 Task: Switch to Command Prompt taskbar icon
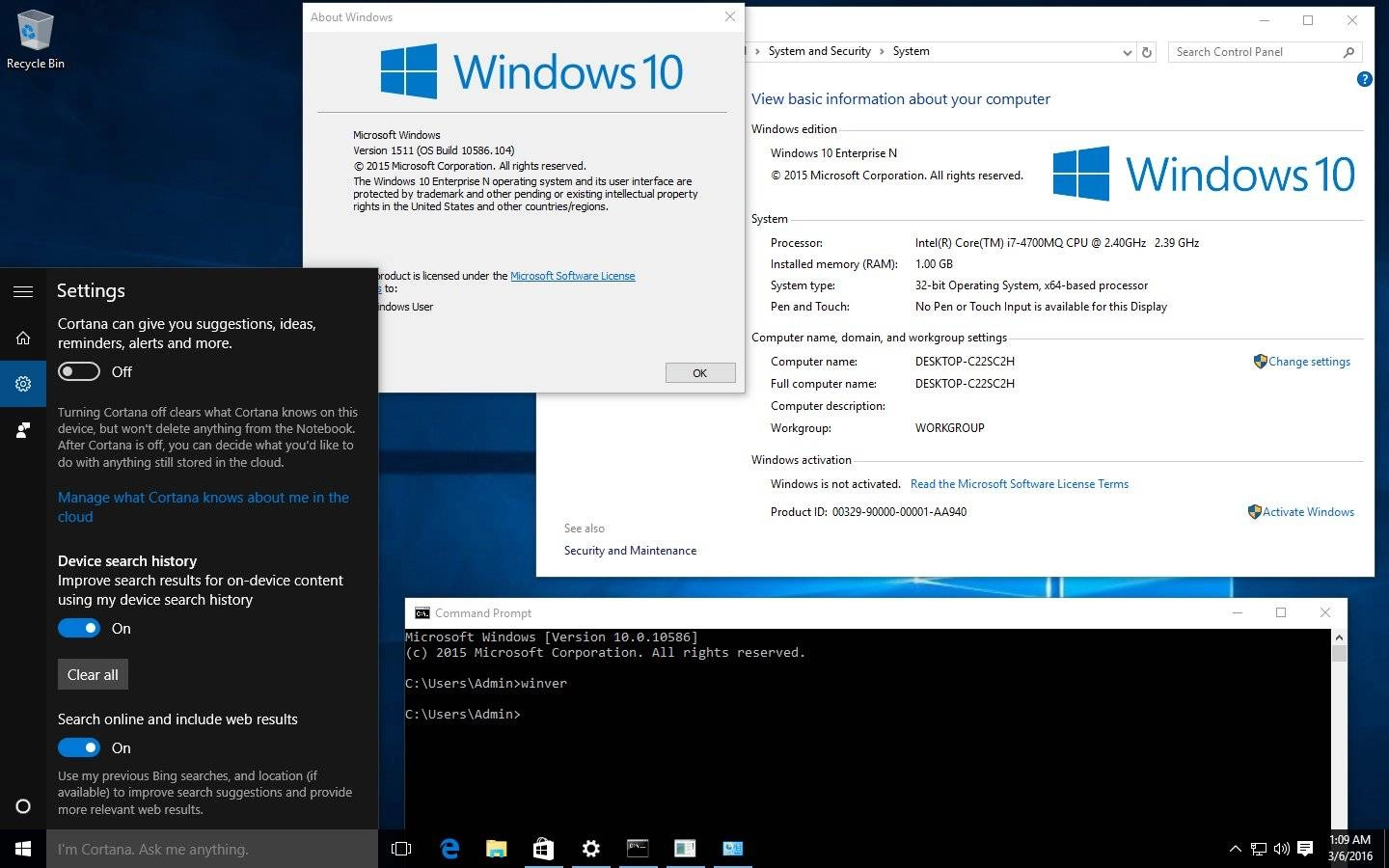click(638, 849)
